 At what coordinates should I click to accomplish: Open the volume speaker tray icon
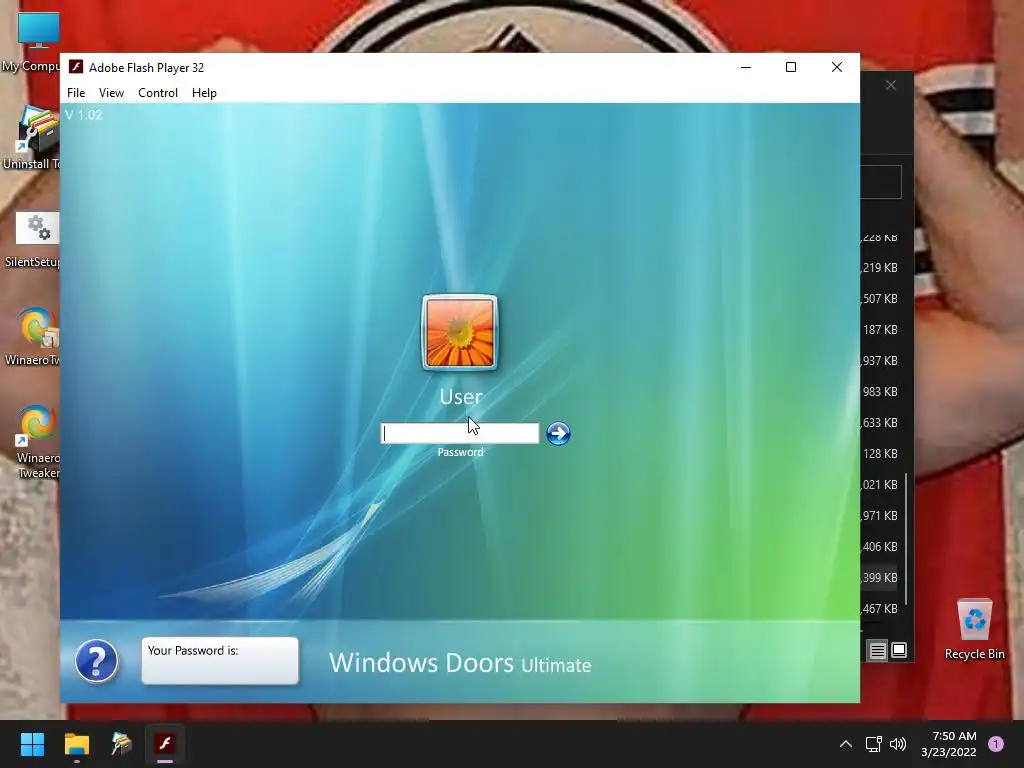[898, 744]
